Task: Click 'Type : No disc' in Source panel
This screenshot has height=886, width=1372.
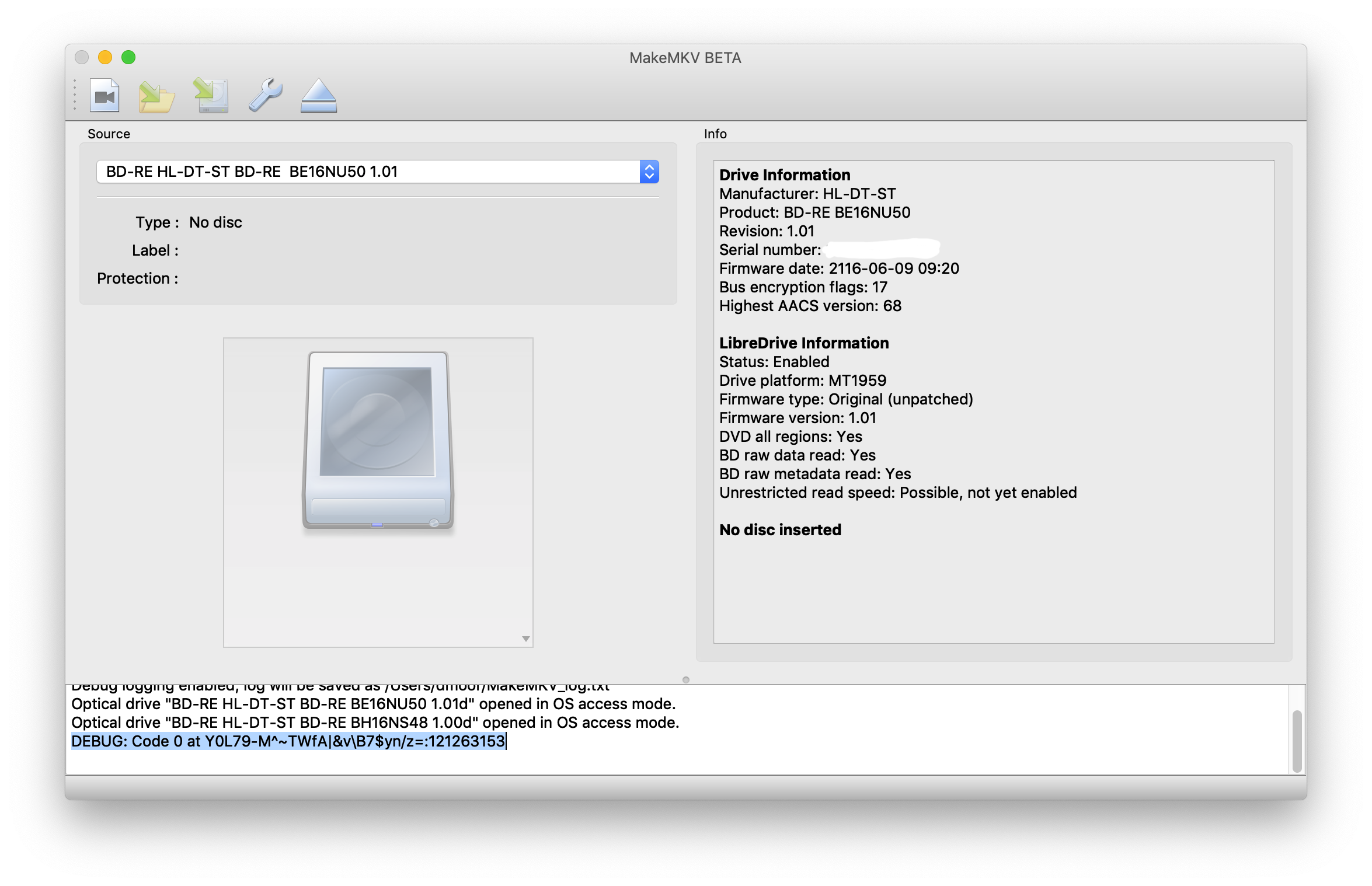Action: tap(189, 222)
